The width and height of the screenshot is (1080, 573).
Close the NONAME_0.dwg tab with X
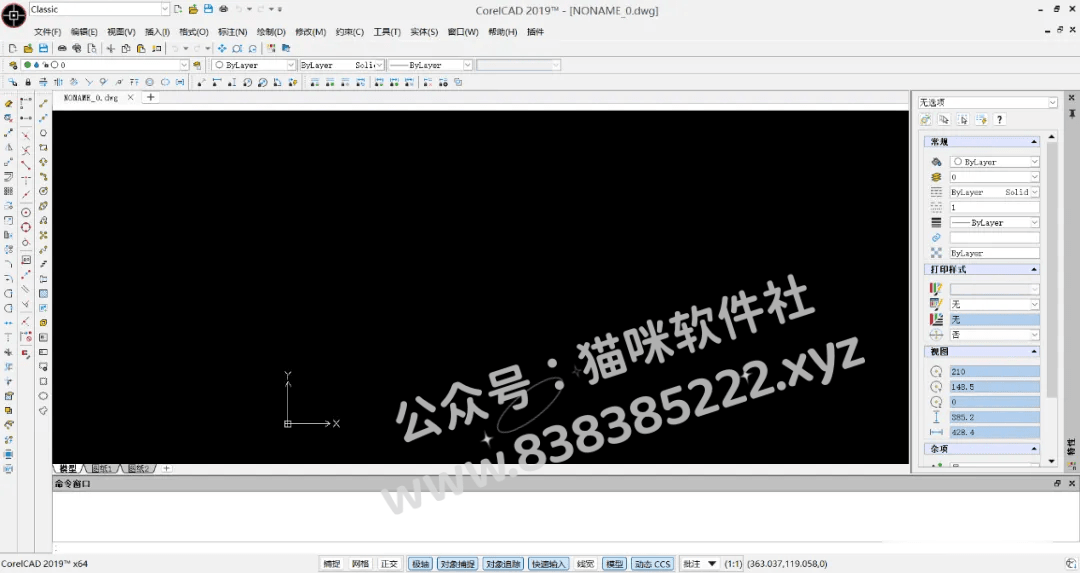130,98
